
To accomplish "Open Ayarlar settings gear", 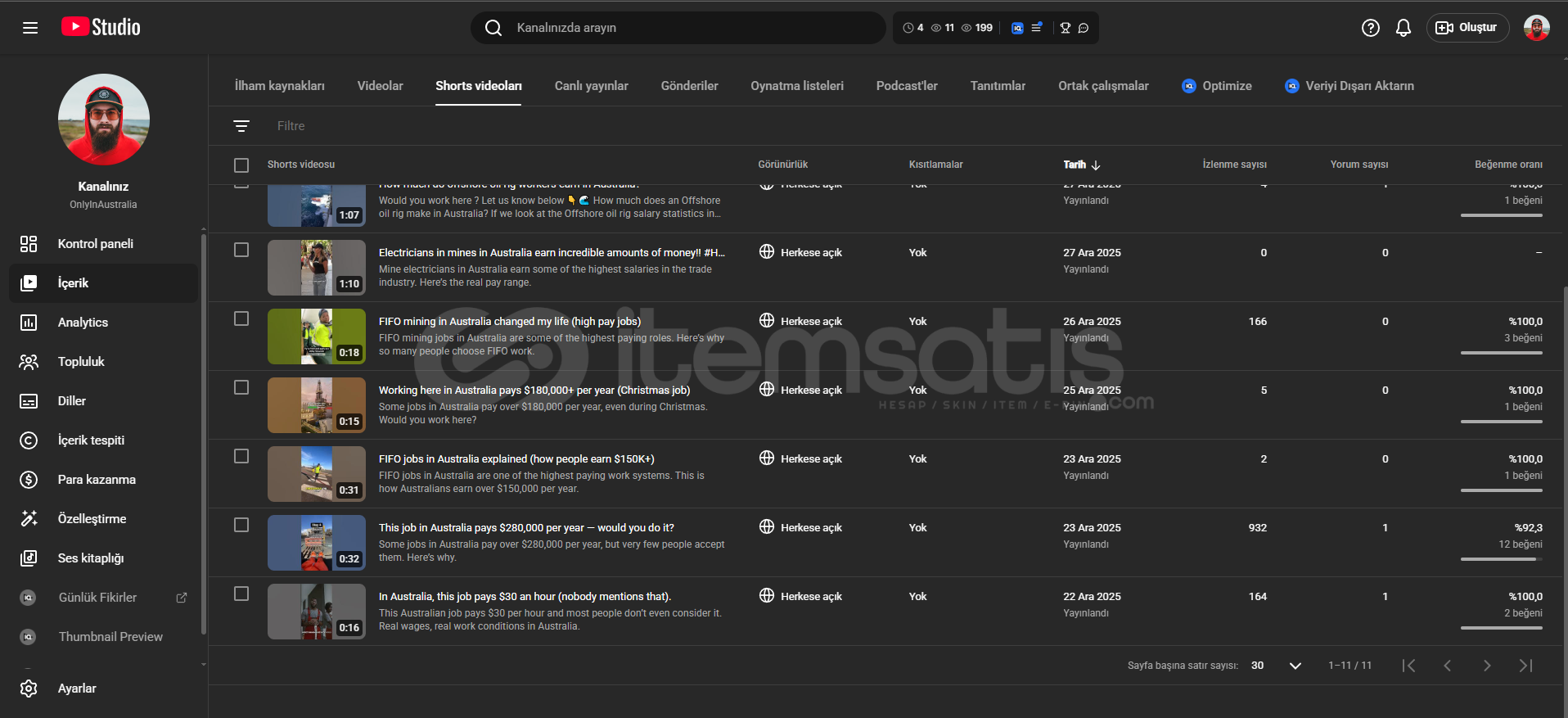I will point(76,689).
